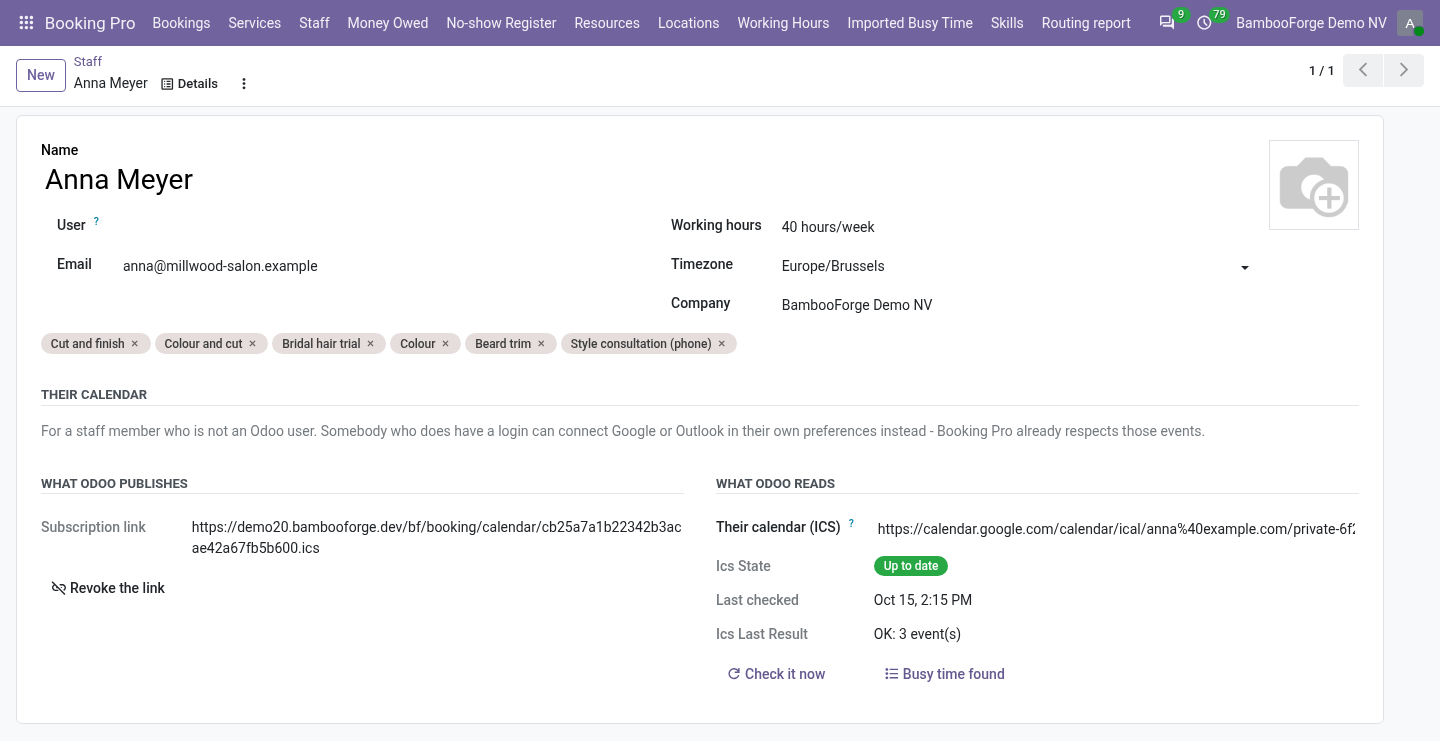The image size is (1440, 741).
Task: Click the Bridal hair trial tag label
Action: coord(321,343)
